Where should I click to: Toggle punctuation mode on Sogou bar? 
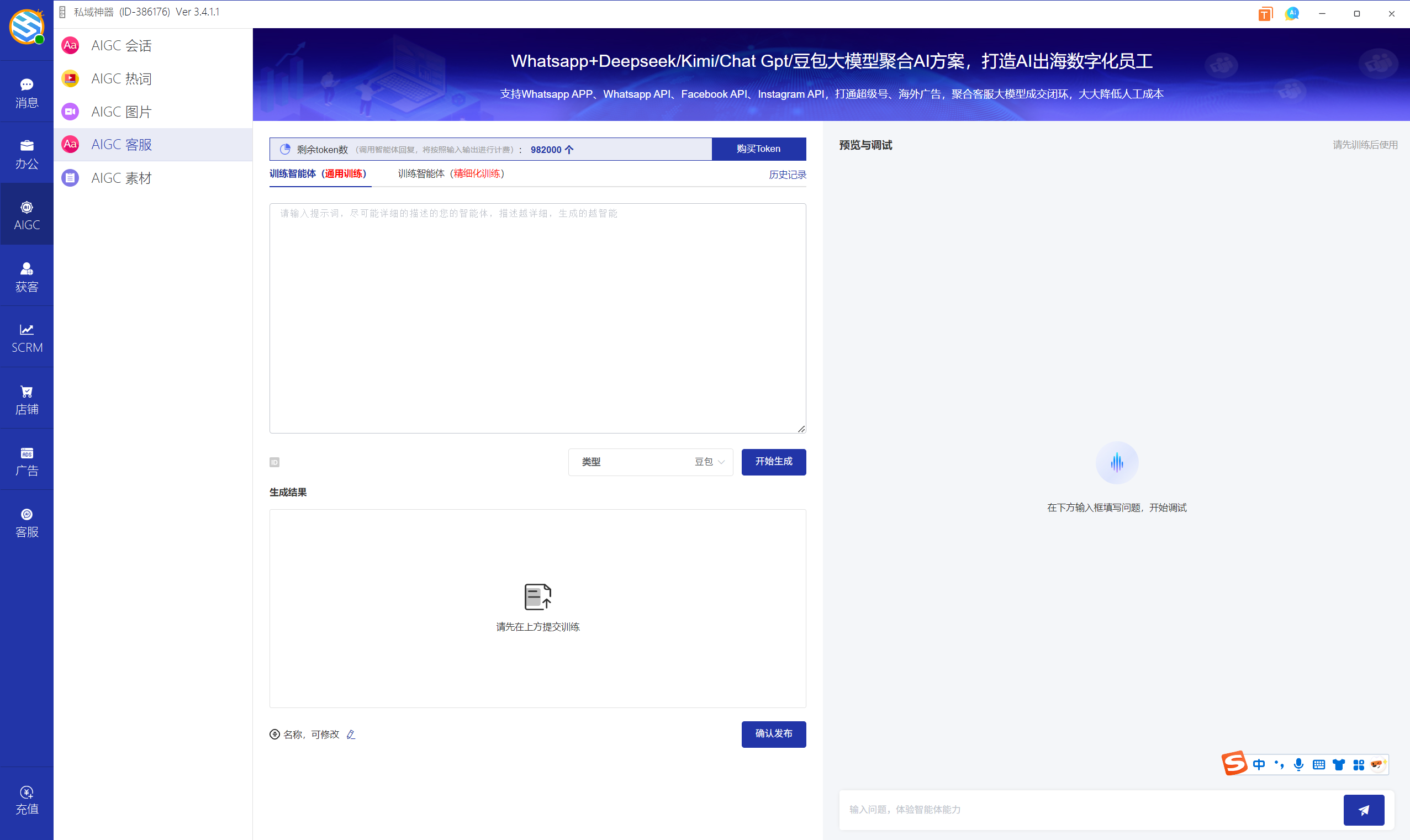click(x=1279, y=764)
